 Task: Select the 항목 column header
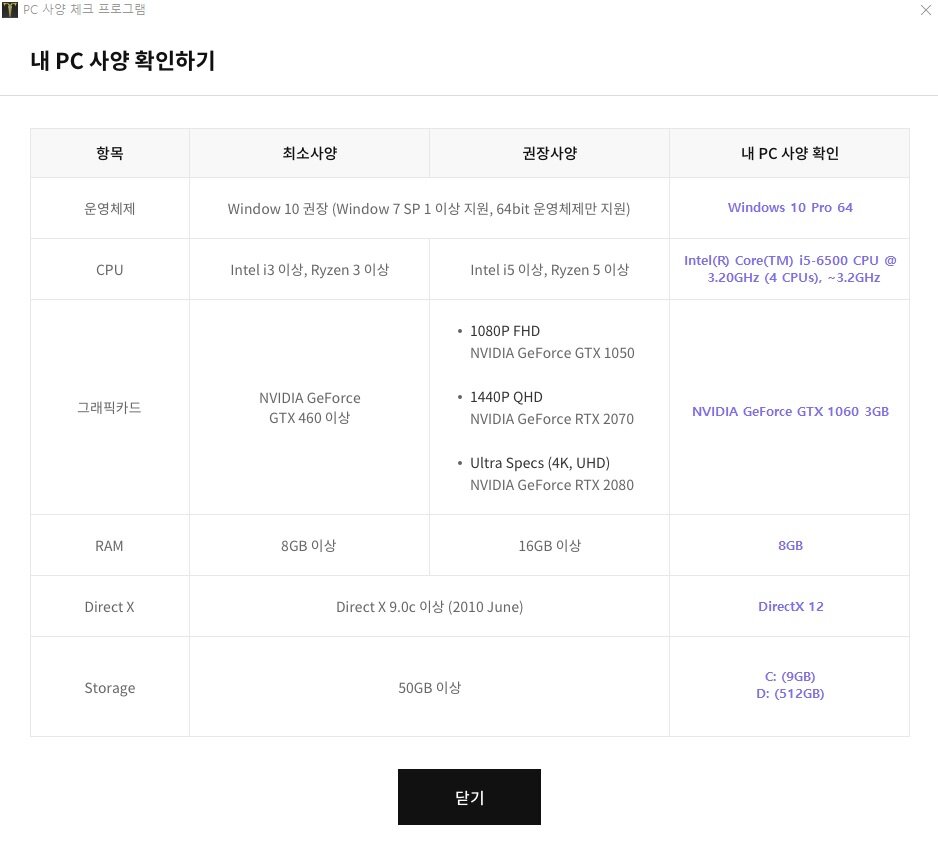(x=110, y=153)
